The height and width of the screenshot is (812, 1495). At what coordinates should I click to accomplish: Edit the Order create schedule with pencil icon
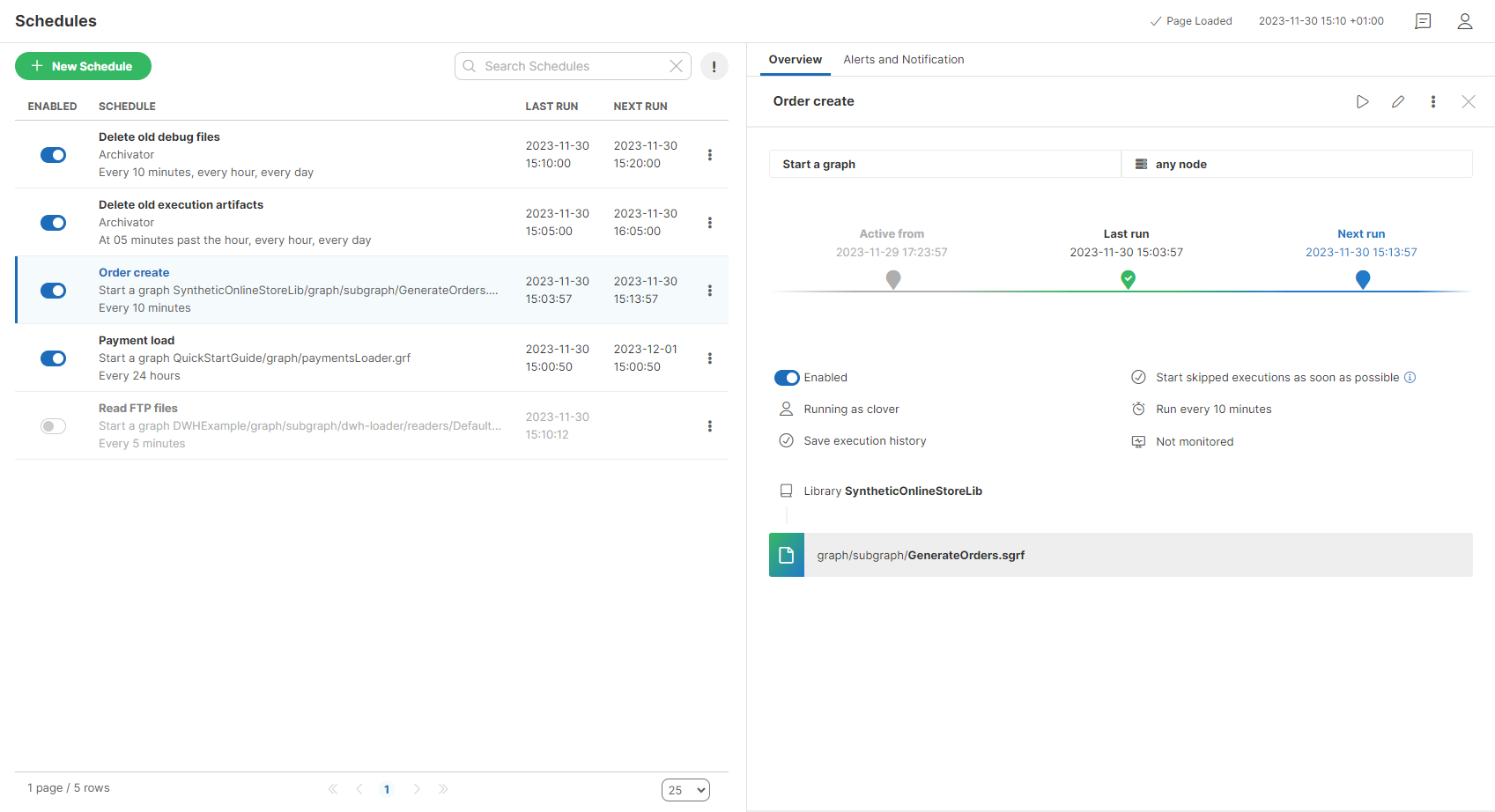click(x=1397, y=102)
